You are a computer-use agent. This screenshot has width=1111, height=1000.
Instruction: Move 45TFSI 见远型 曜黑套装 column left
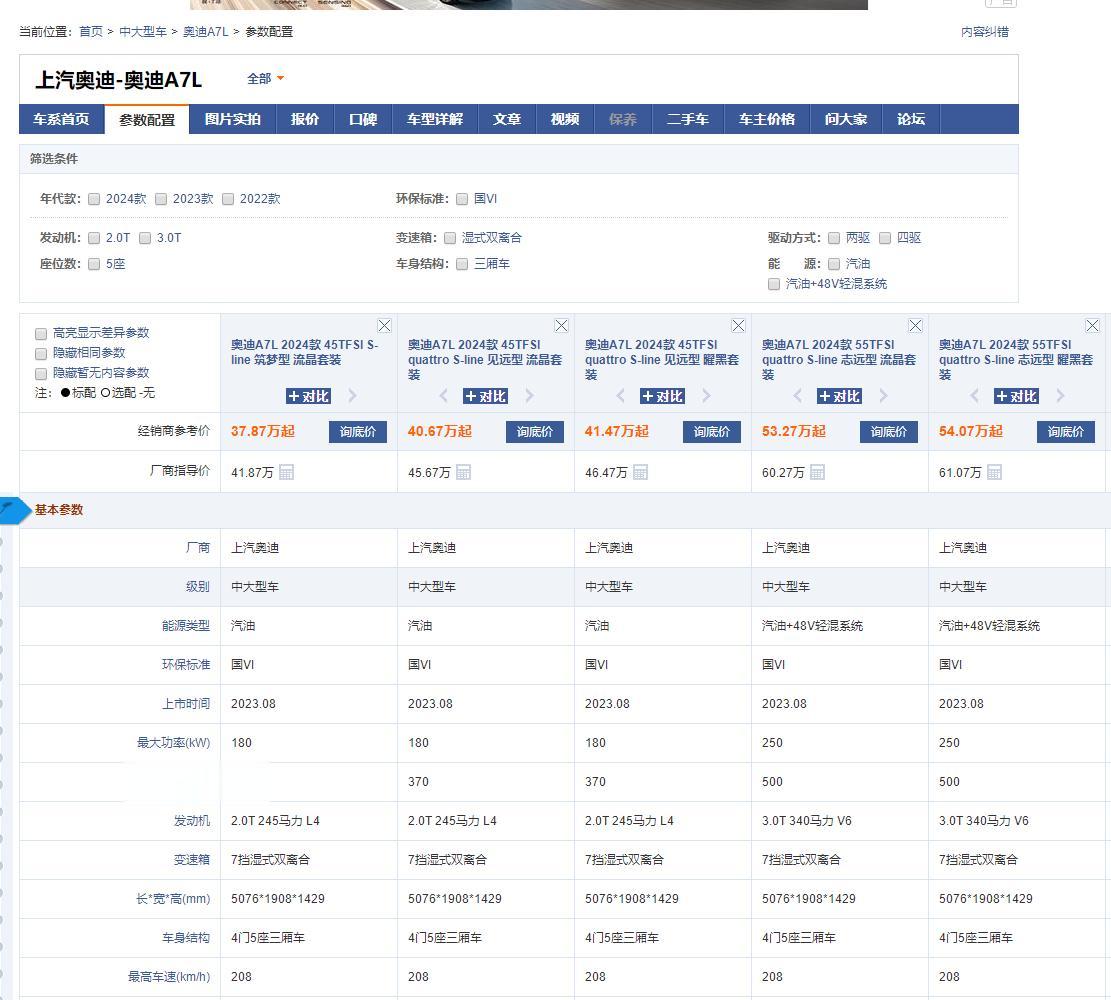point(621,396)
